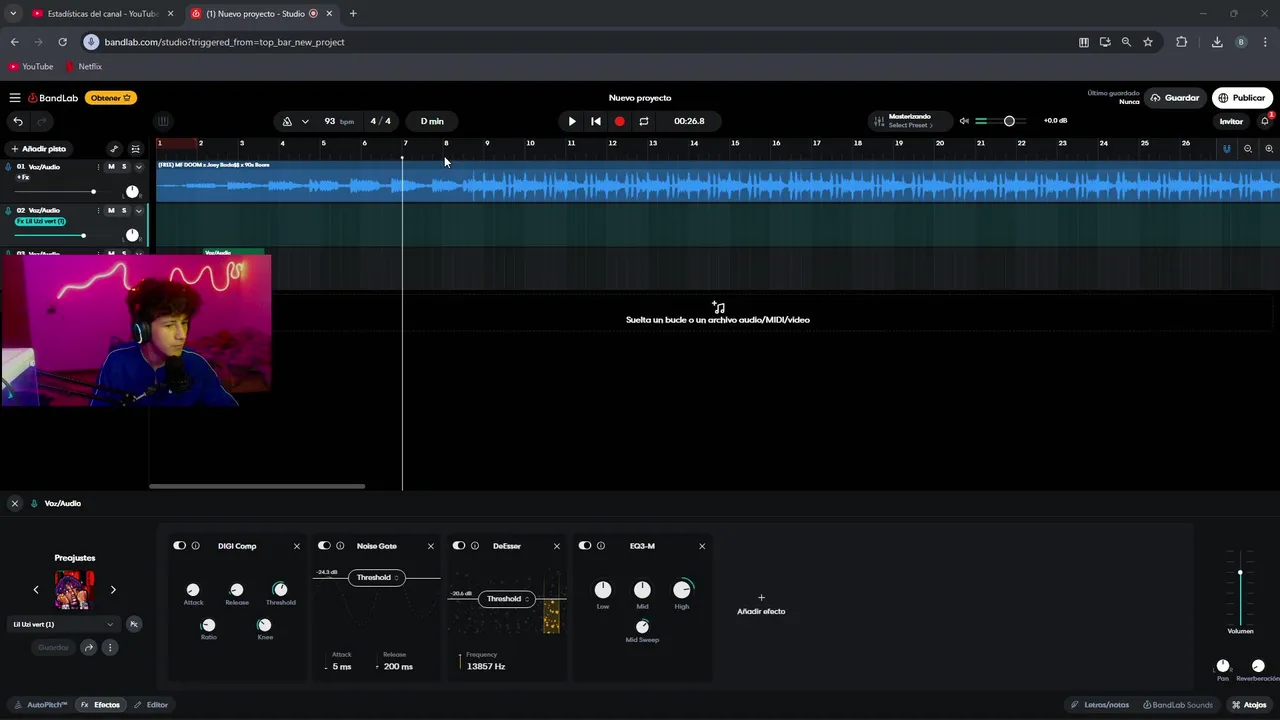The image size is (1280, 720).
Task: Add an effect with Añadir efecto
Action: (x=761, y=605)
